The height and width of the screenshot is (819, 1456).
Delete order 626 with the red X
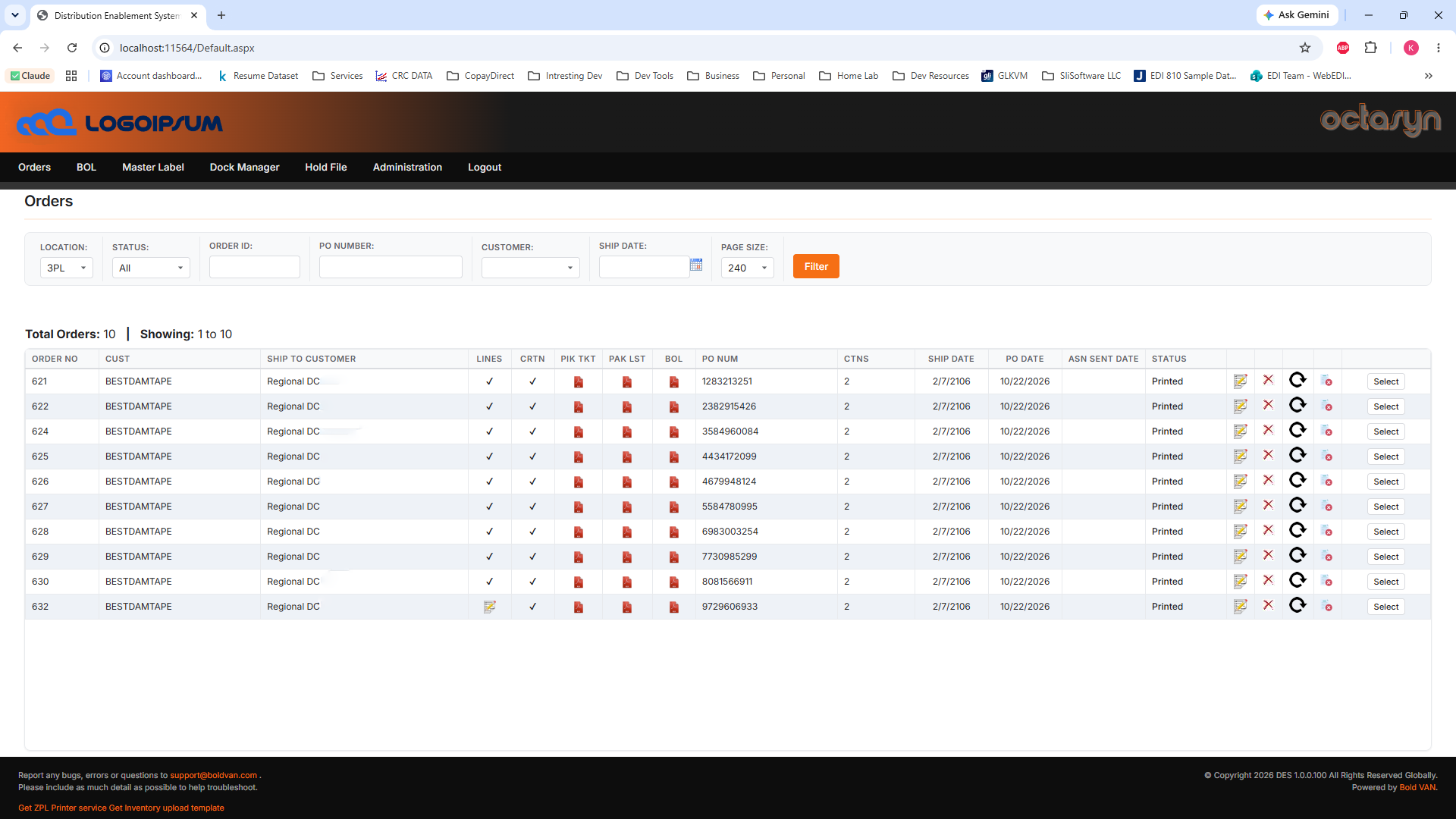(1268, 480)
